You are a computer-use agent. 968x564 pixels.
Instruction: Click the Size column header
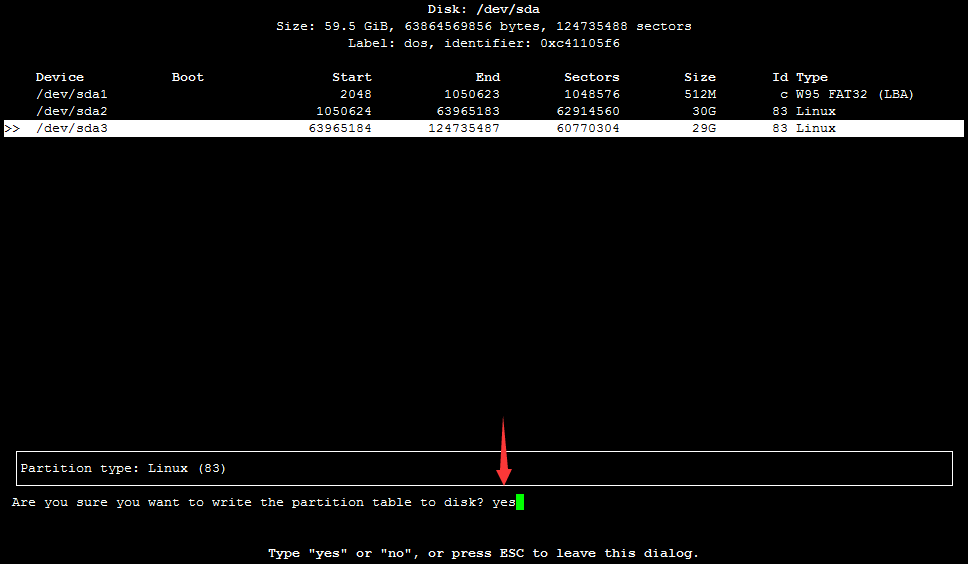click(x=699, y=77)
